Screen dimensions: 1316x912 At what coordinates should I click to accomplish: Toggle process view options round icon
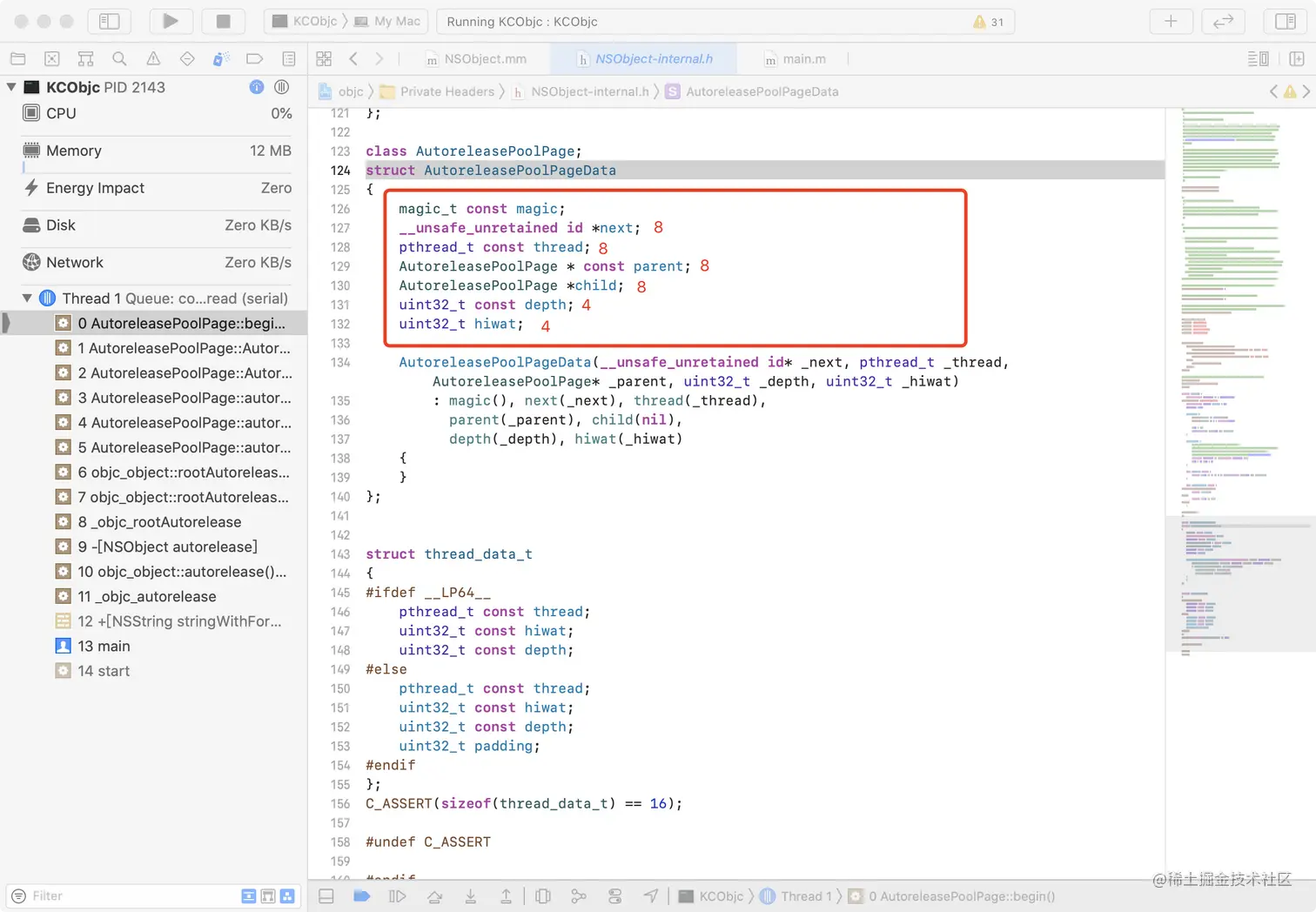[281, 87]
